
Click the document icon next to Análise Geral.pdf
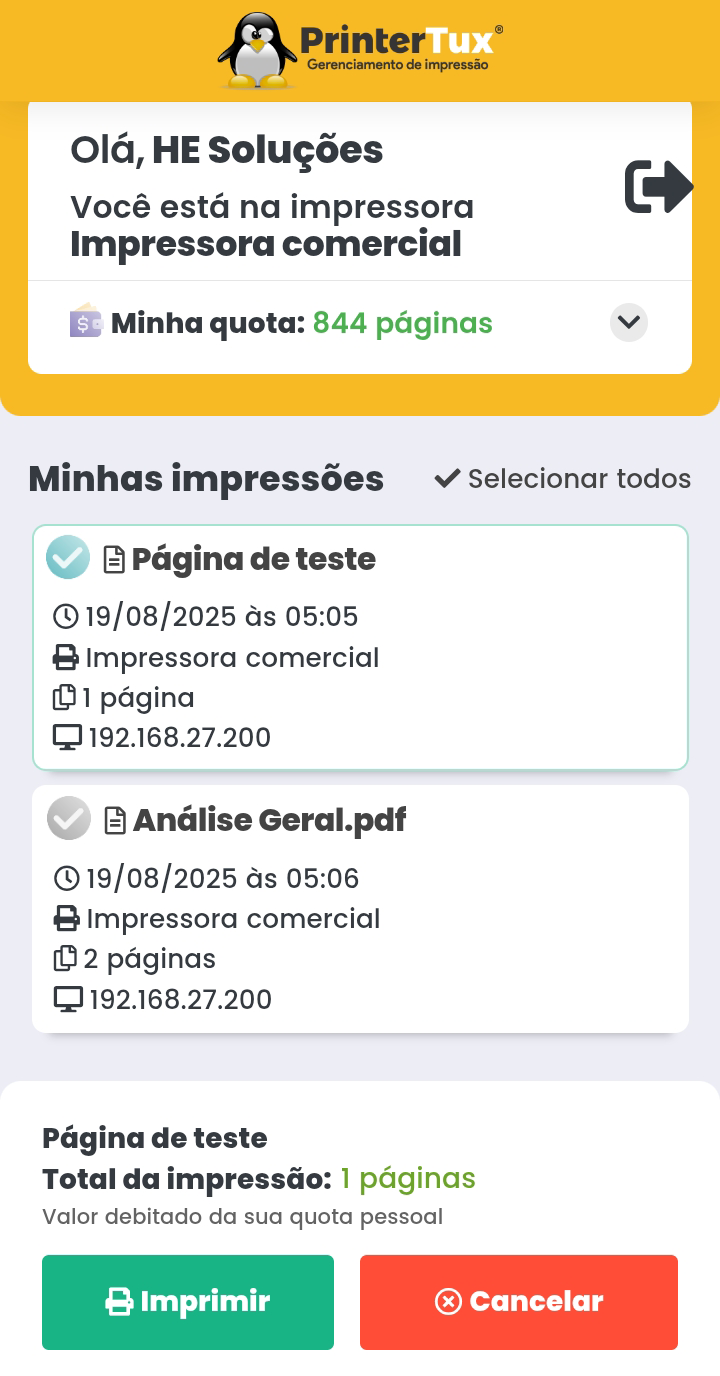(116, 821)
